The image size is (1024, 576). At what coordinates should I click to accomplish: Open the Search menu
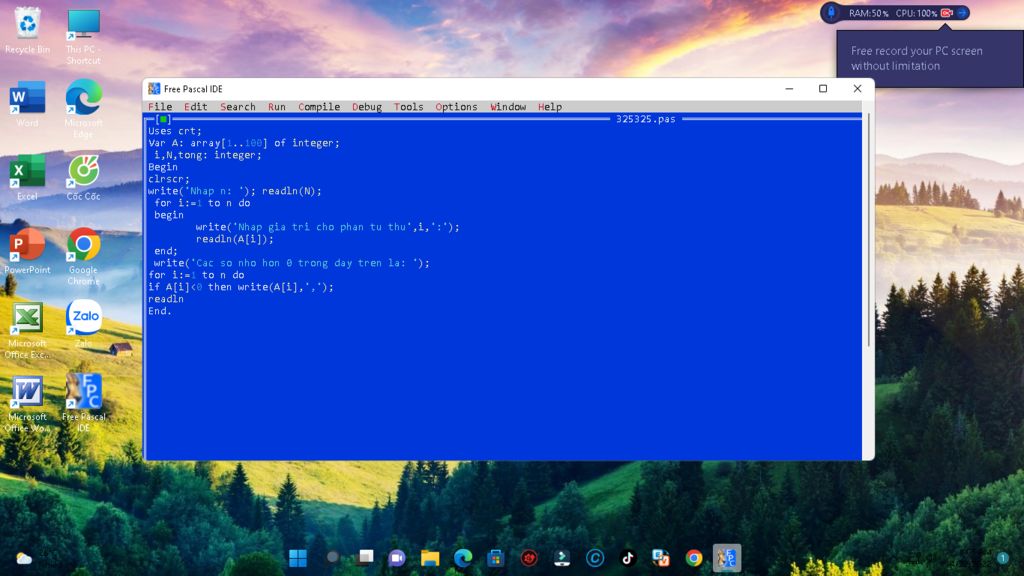tap(238, 107)
